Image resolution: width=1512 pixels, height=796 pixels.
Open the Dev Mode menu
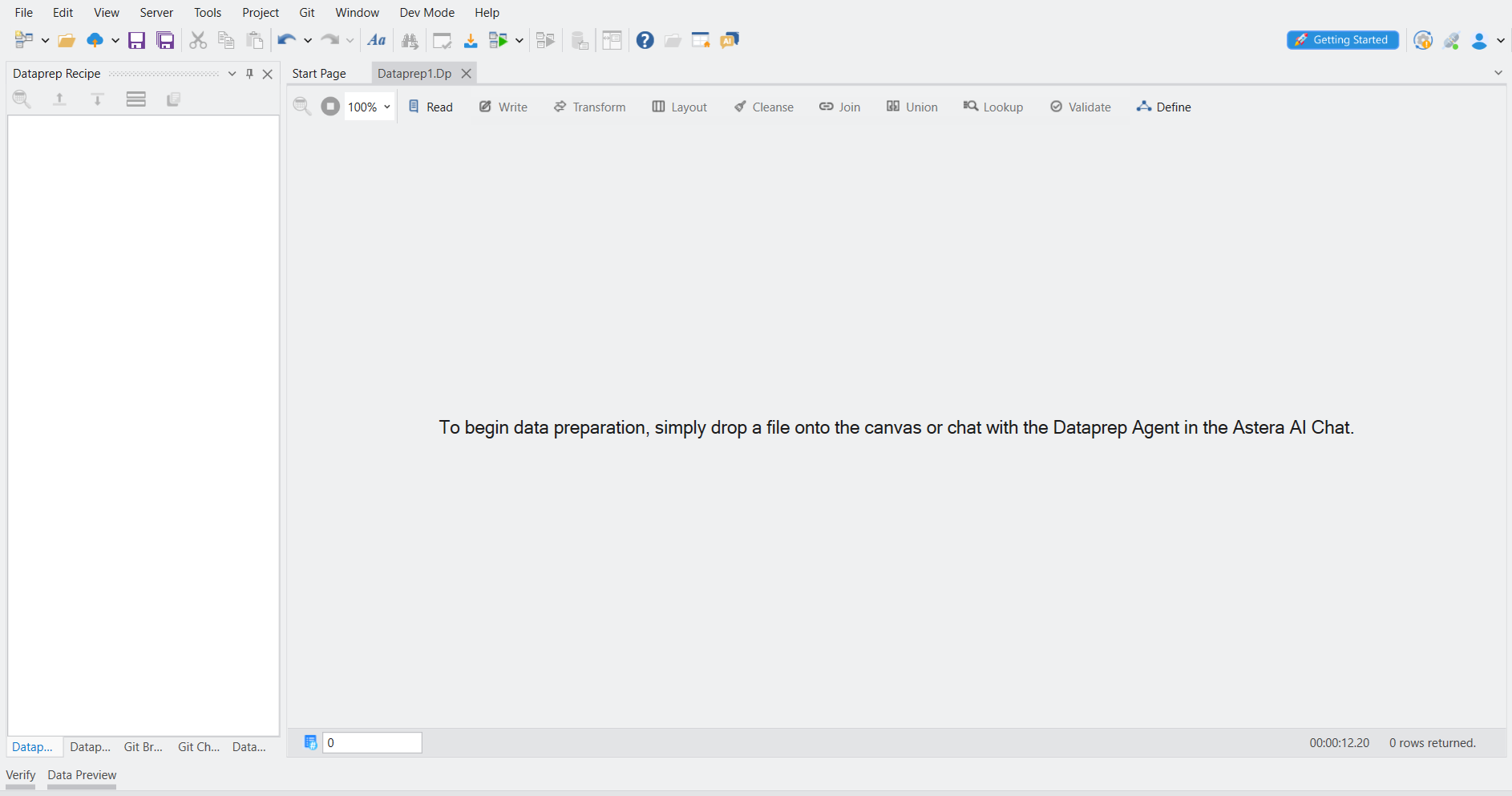click(x=427, y=13)
